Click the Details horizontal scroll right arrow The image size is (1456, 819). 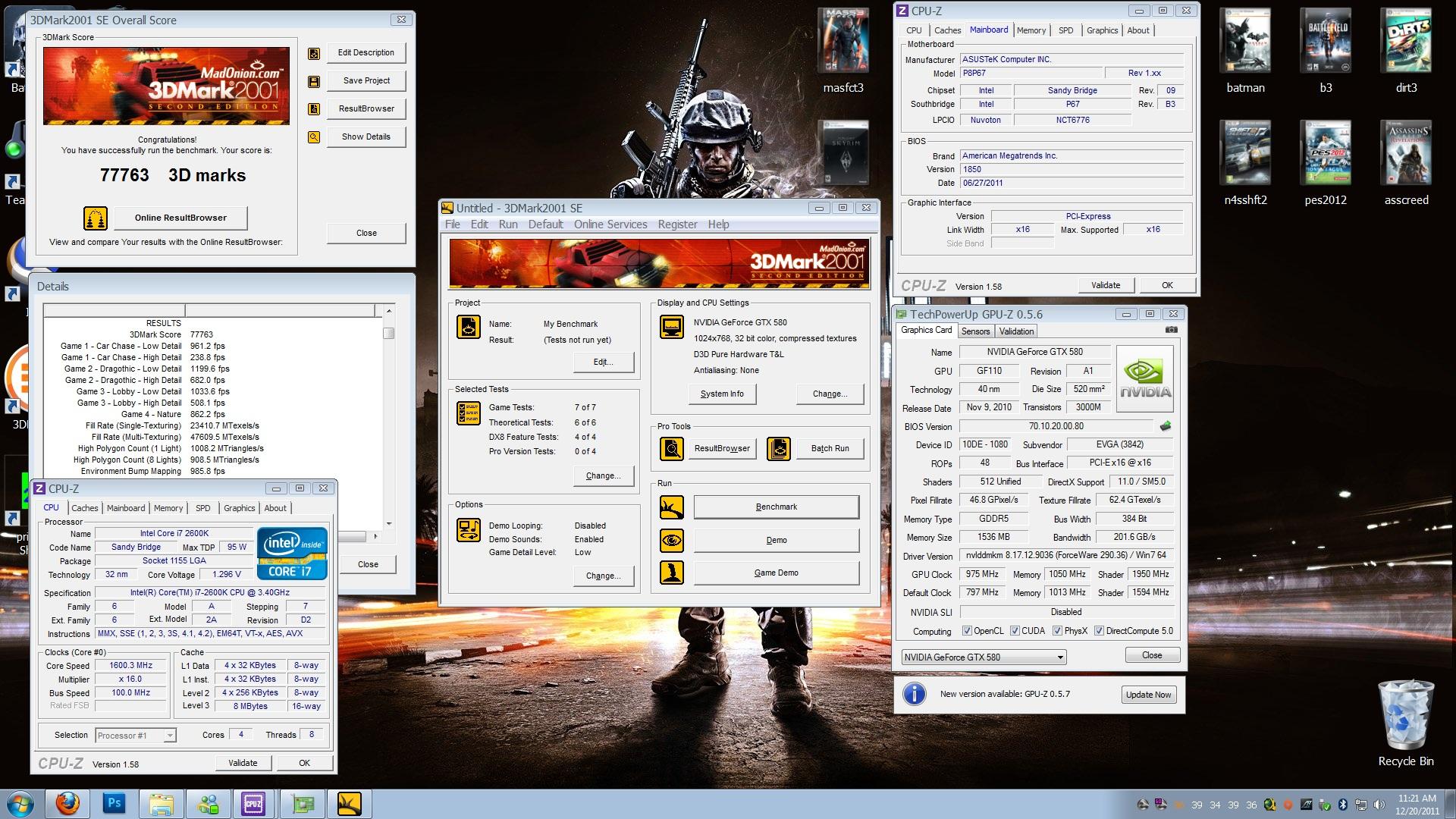(376, 536)
